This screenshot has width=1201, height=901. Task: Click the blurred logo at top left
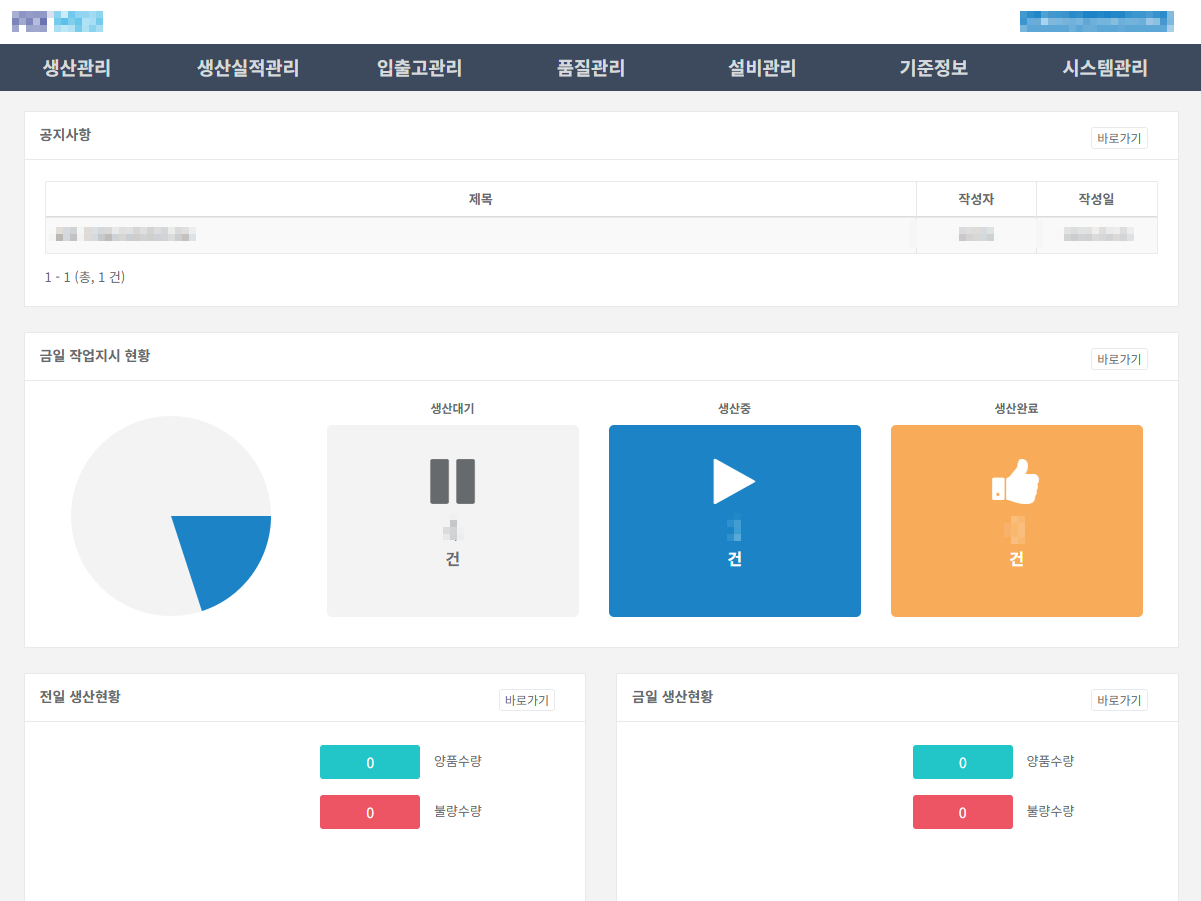click(57, 20)
